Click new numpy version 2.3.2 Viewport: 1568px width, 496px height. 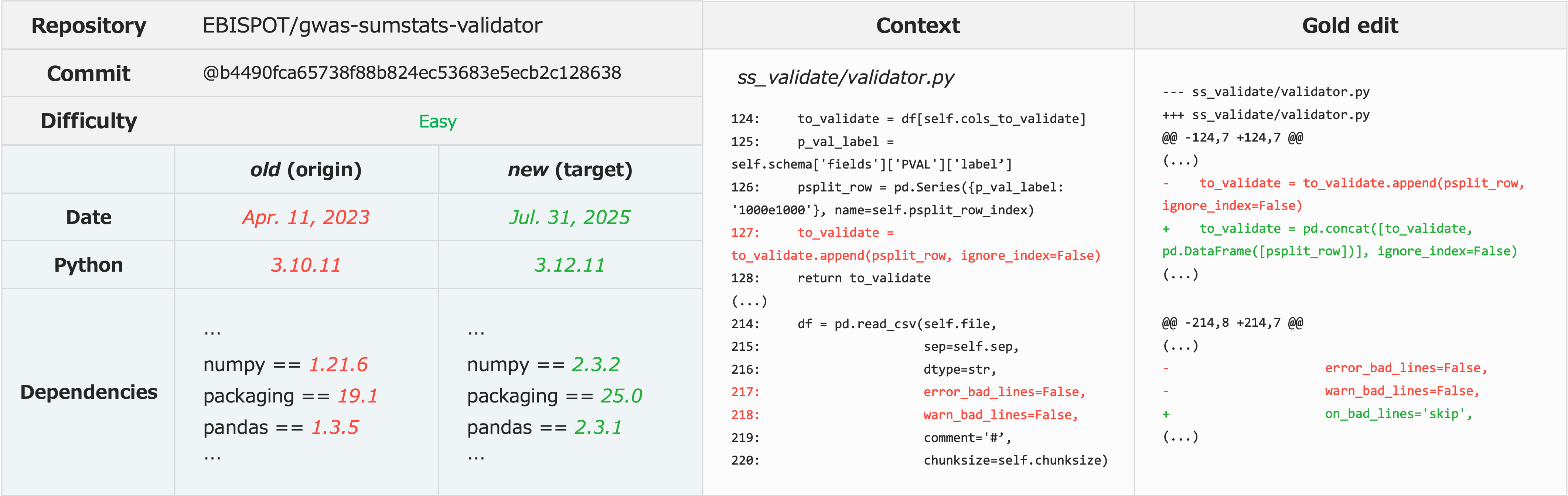tap(596, 364)
